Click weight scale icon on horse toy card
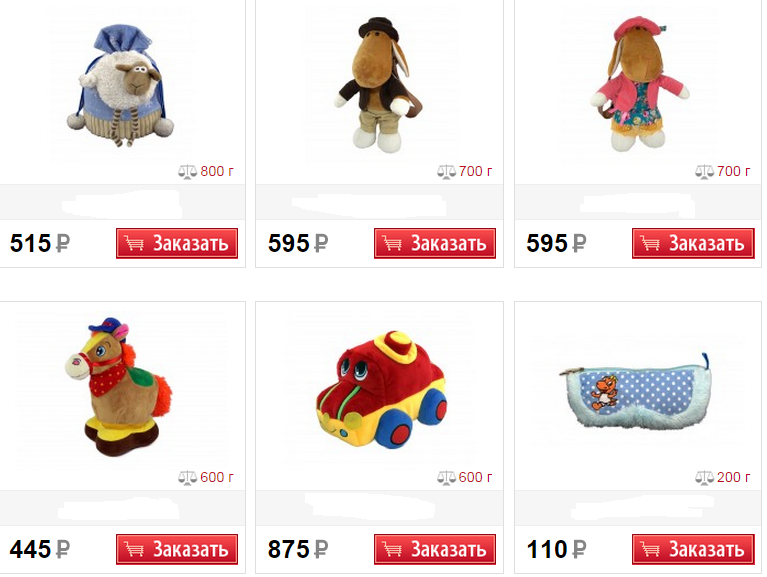The image size is (767, 577). pyautogui.click(x=187, y=477)
